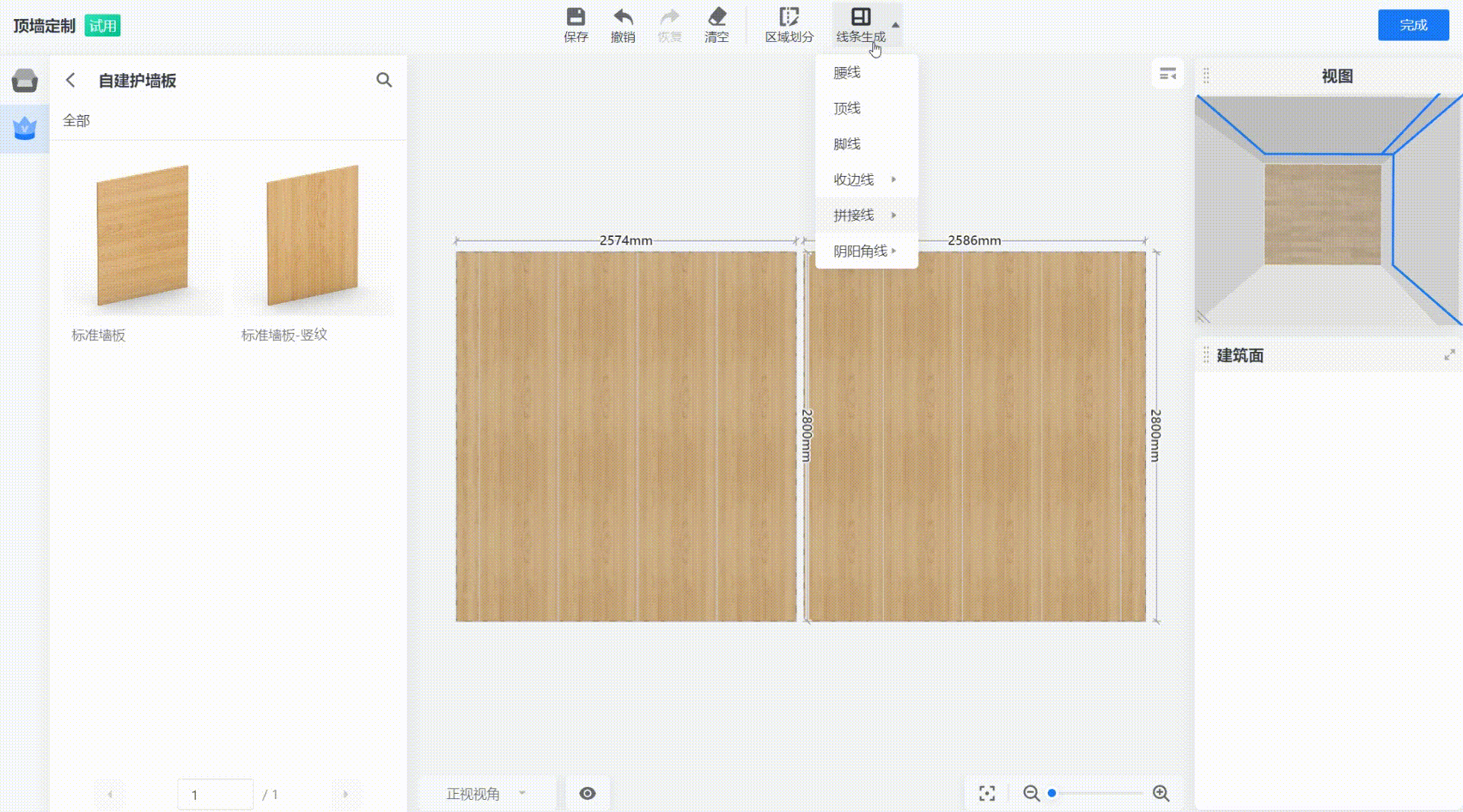Choose 脚线 in the dropdown menu
Image resolution: width=1463 pixels, height=812 pixels.
coord(847,144)
